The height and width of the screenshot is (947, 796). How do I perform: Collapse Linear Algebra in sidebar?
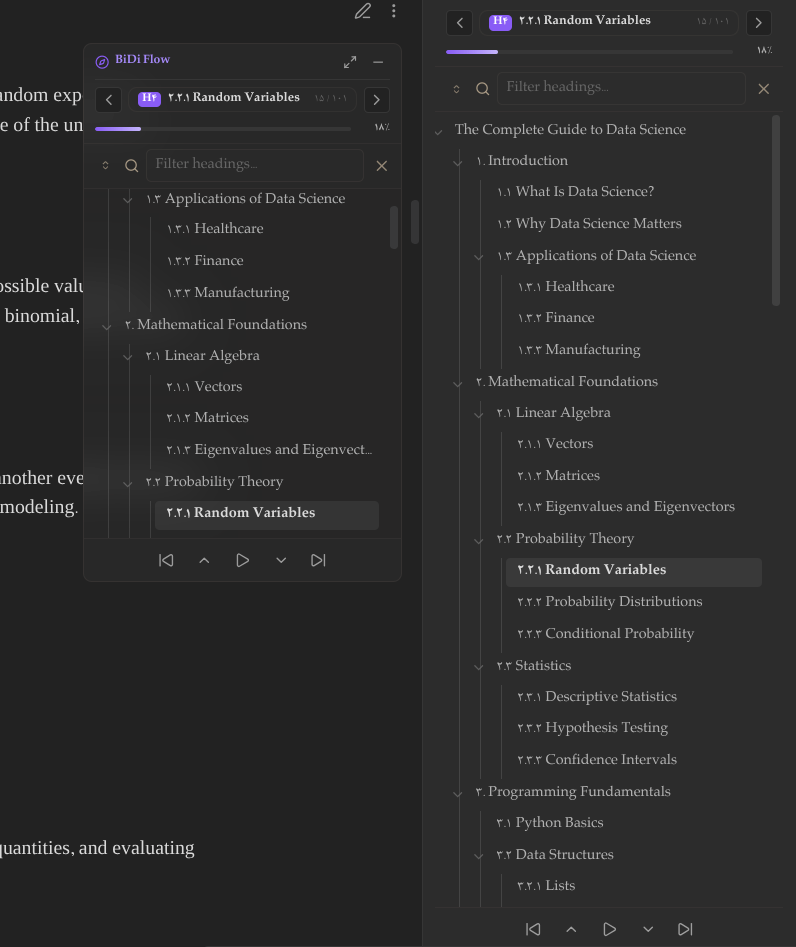(x=479, y=414)
